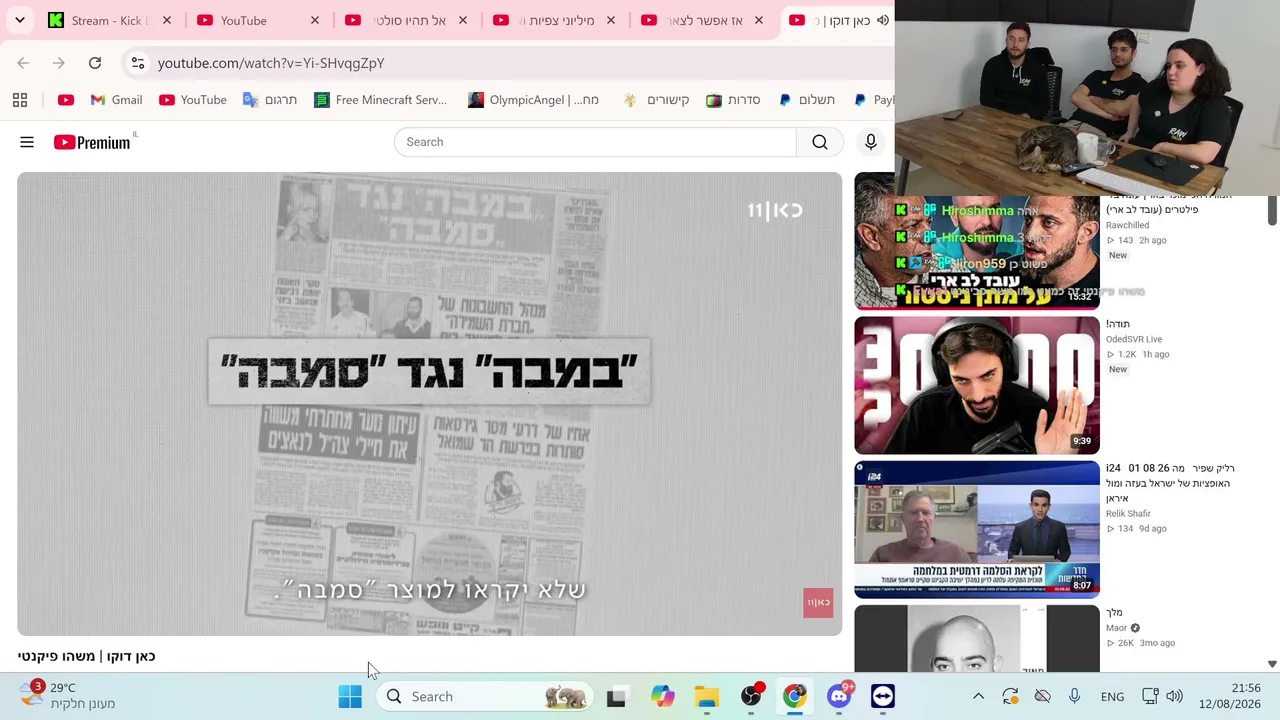The height and width of the screenshot is (720, 1280).
Task: Expand the קישורים bookmark folder
Action: coord(656,100)
